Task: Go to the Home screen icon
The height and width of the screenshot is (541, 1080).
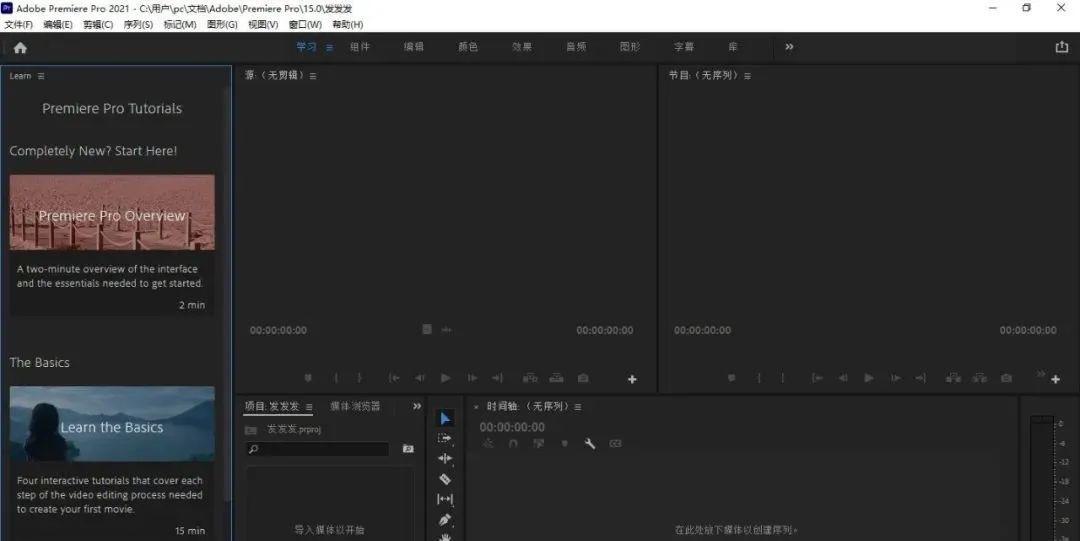Action: pyautogui.click(x=20, y=48)
